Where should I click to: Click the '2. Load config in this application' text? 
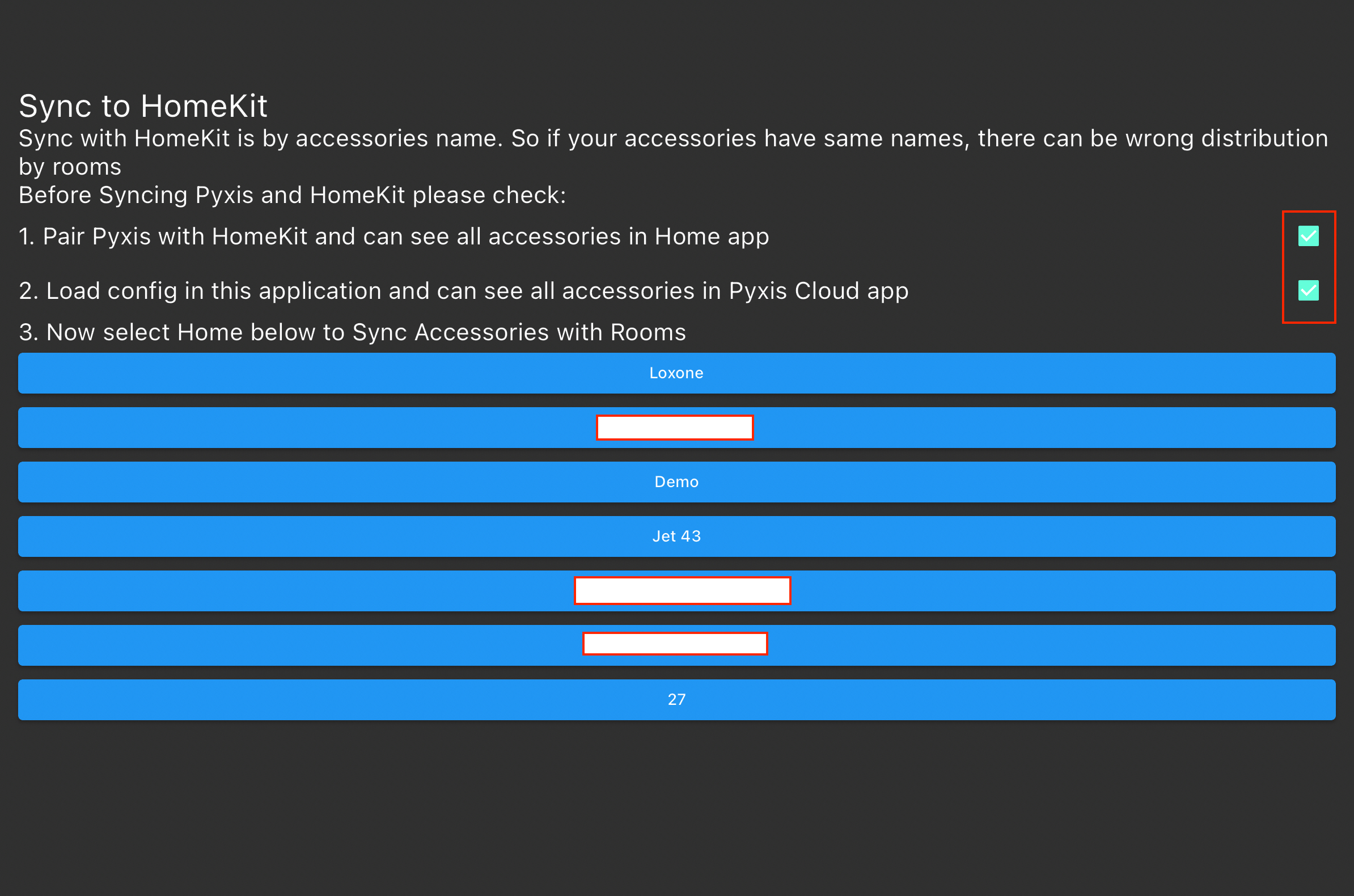tap(200, 291)
